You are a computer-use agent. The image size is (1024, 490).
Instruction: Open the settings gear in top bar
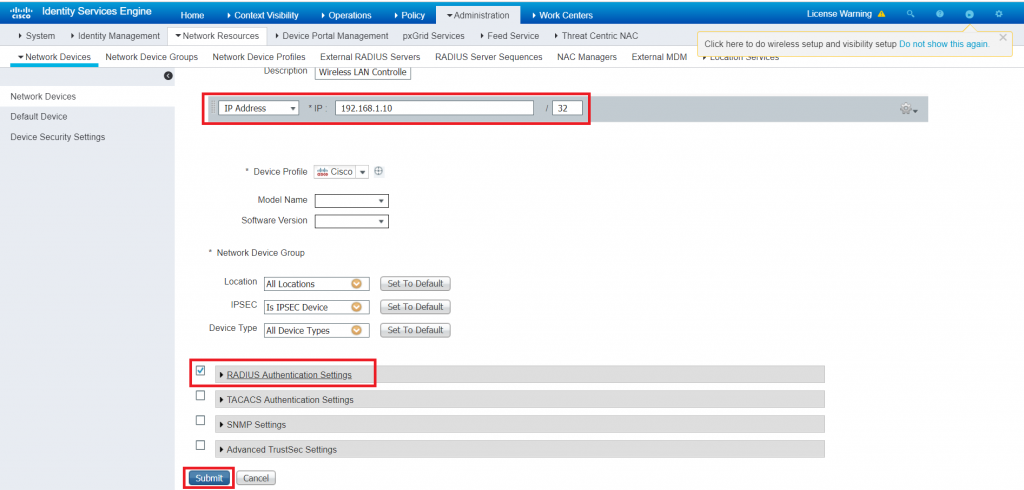pos(999,15)
